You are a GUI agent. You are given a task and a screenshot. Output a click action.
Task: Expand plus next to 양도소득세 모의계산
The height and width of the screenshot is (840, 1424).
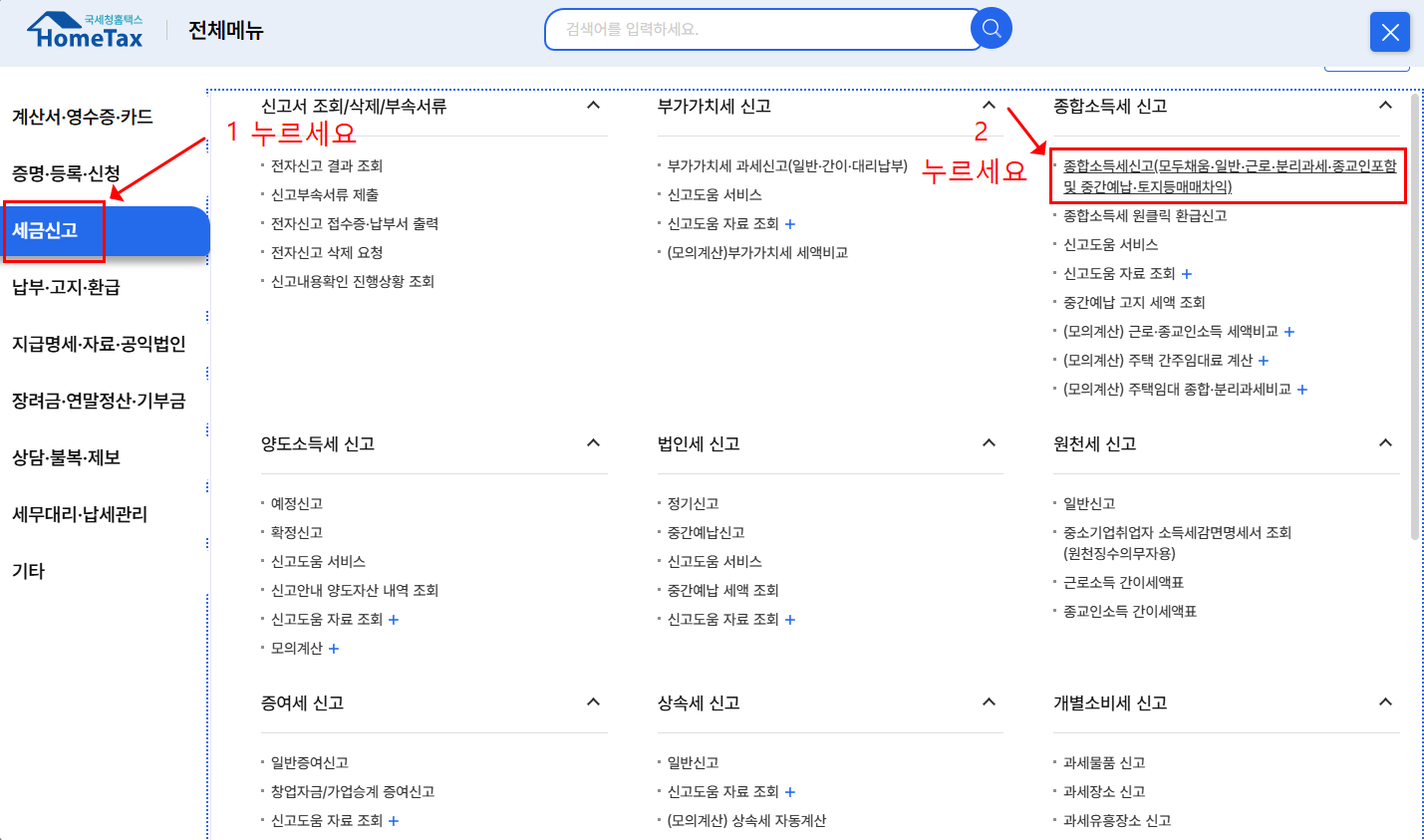click(x=334, y=649)
